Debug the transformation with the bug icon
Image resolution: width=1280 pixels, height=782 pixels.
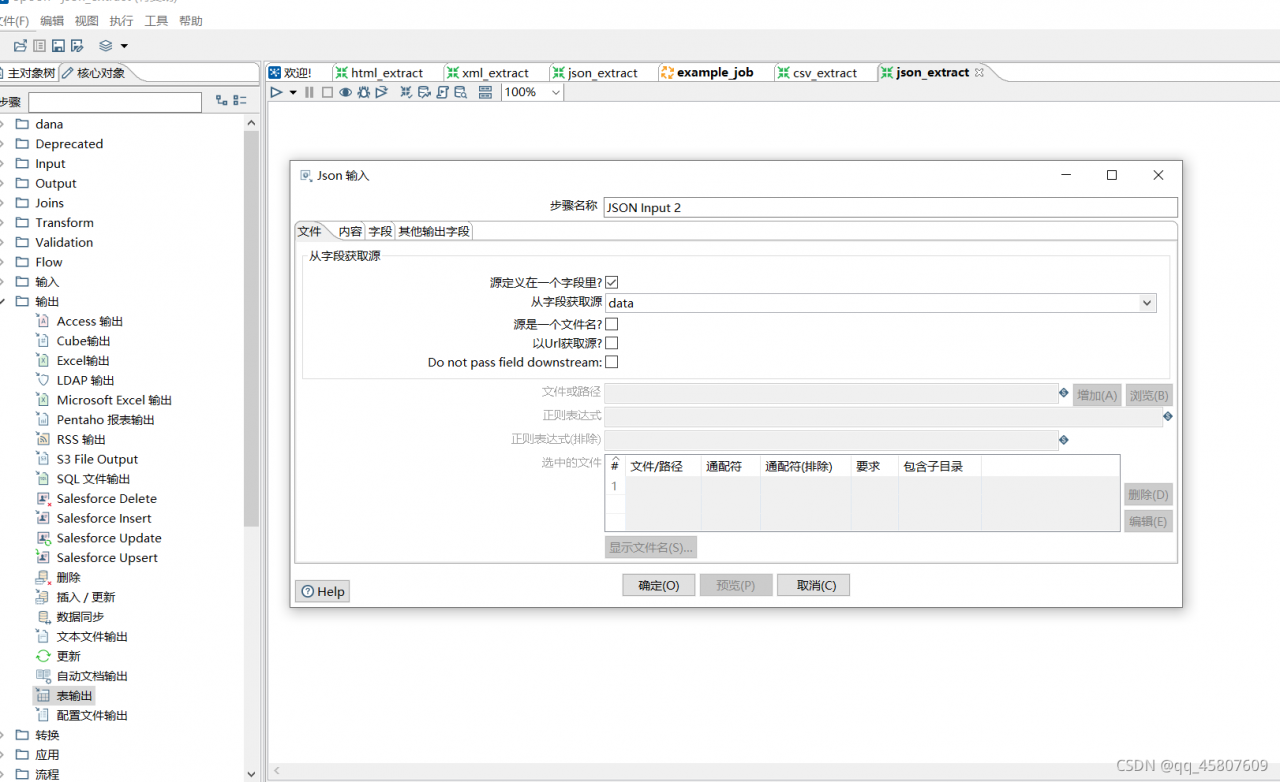pos(363,92)
